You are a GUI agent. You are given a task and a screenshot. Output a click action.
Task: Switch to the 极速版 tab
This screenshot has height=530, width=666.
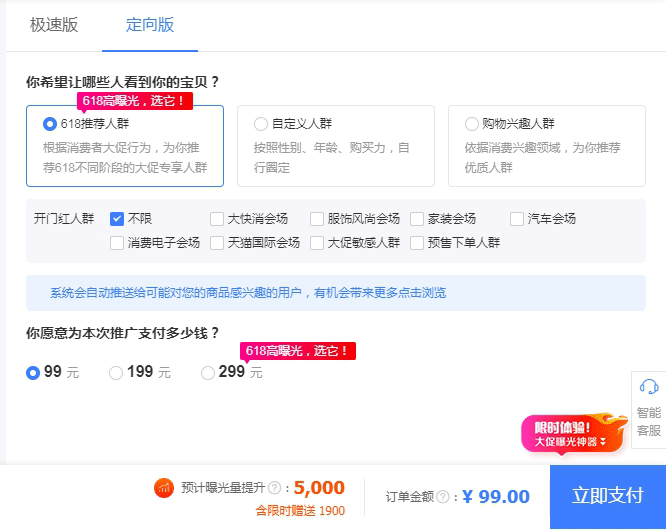tap(54, 25)
